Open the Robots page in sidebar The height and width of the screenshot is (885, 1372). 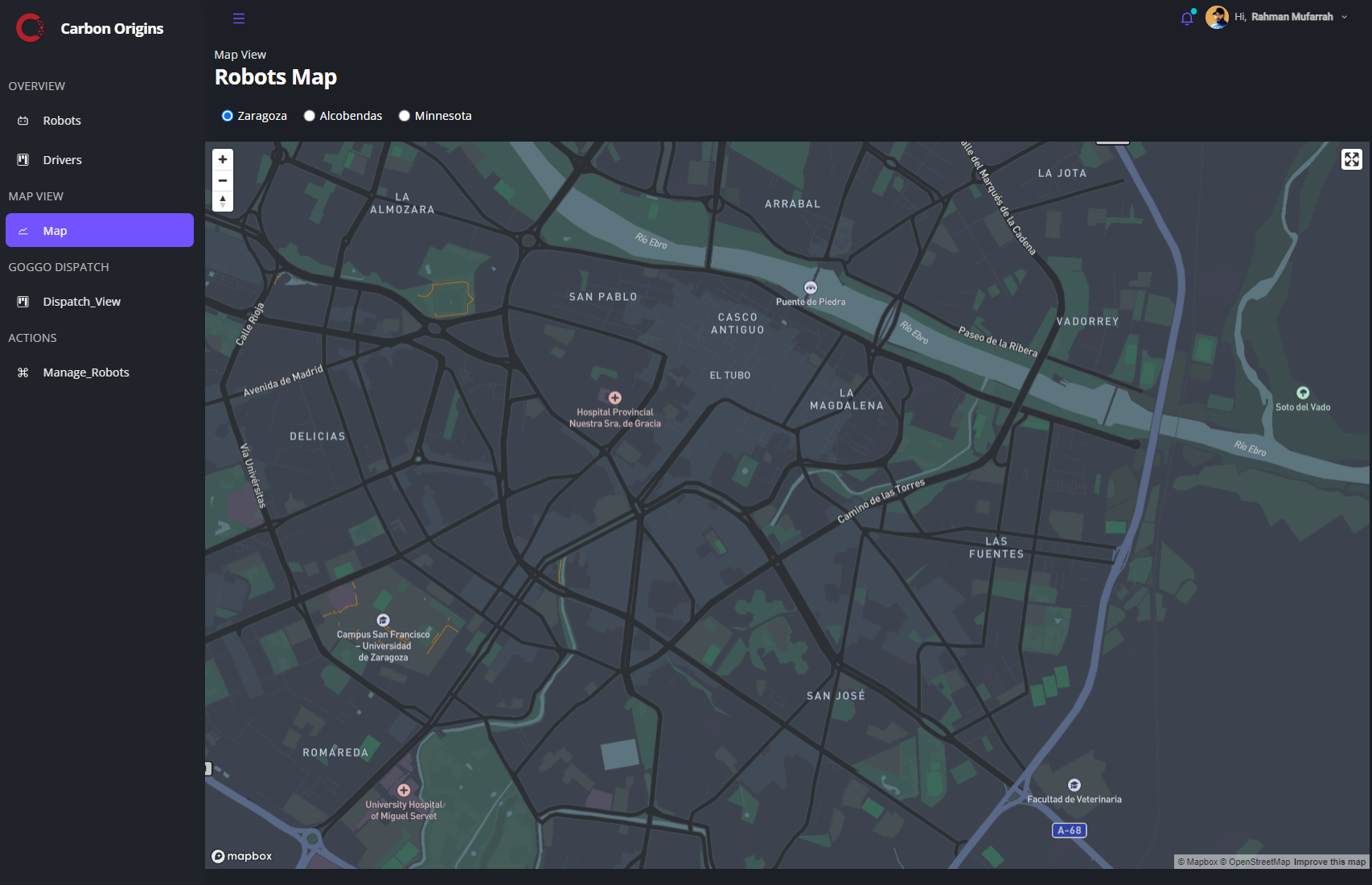coord(62,121)
